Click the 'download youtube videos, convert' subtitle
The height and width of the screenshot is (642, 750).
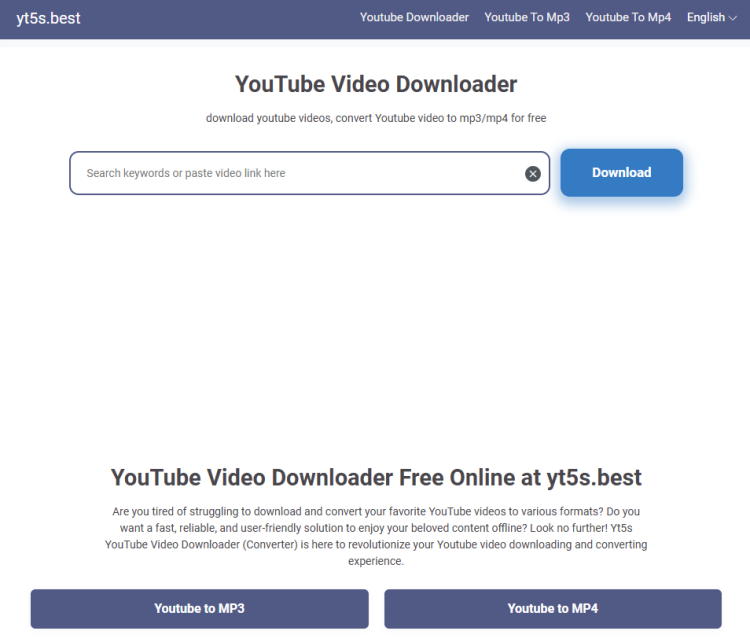pos(376,118)
